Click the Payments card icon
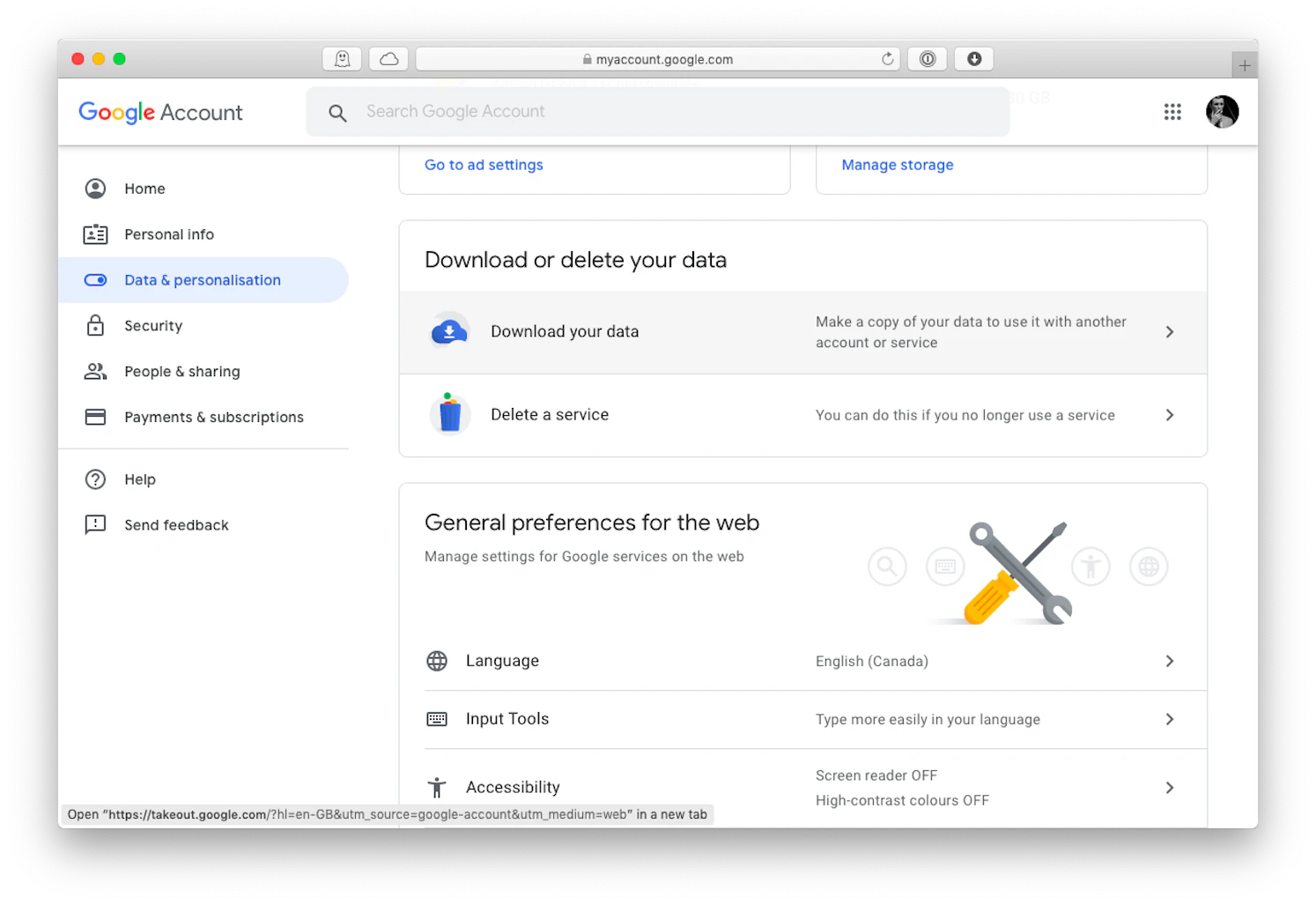Image resolution: width=1316 pixels, height=905 pixels. tap(95, 417)
